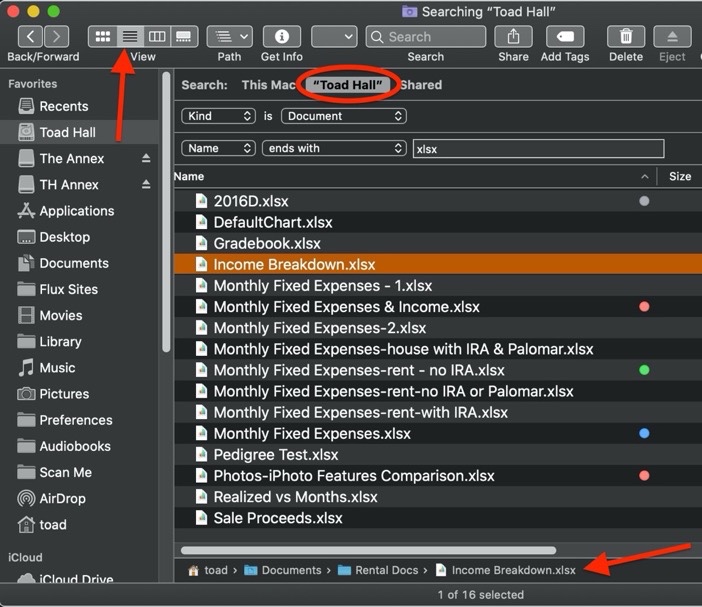Sort by the Size column header
Image resolution: width=702 pixels, height=607 pixels.
coord(680,176)
